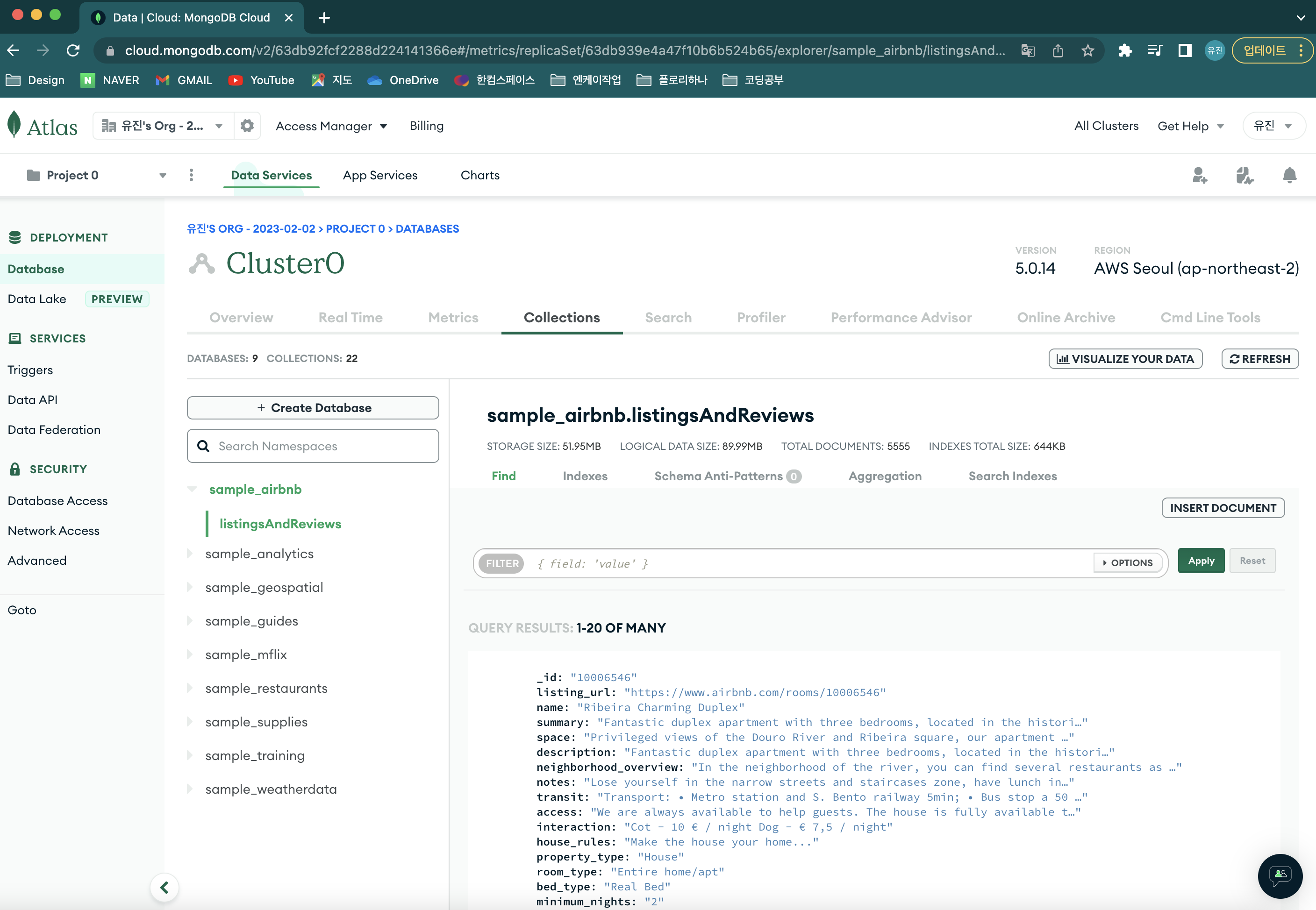Open organization settings gear icon
This screenshot has width=1316, height=910.
247,126
